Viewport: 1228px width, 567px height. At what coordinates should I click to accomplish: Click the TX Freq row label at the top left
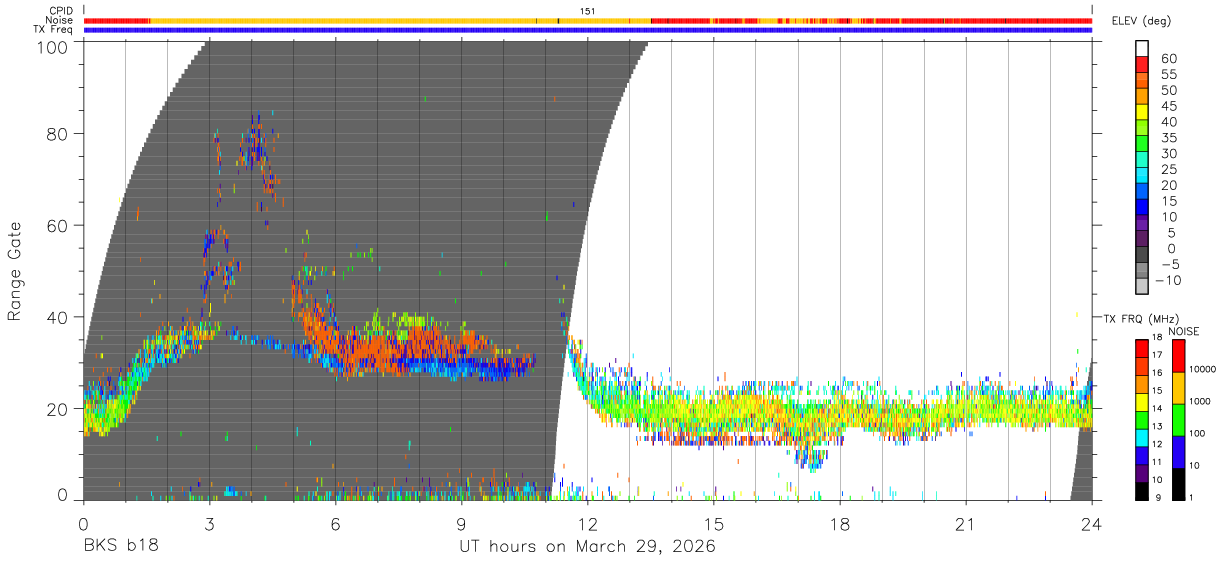point(52,30)
